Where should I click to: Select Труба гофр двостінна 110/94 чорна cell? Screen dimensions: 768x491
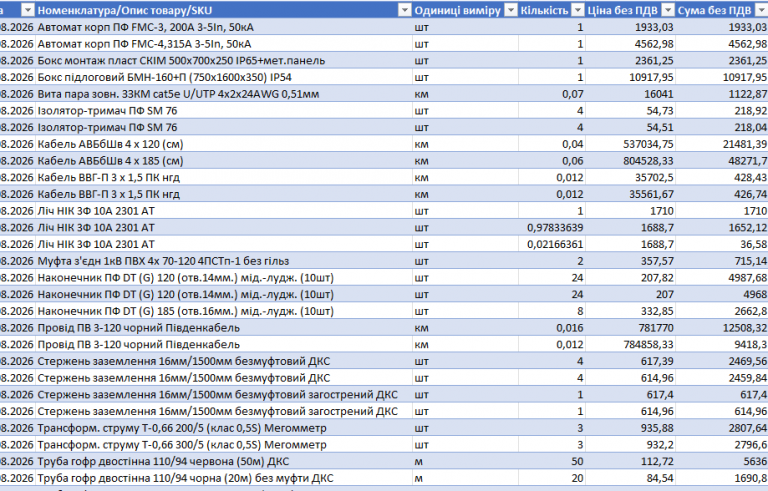[224, 478]
